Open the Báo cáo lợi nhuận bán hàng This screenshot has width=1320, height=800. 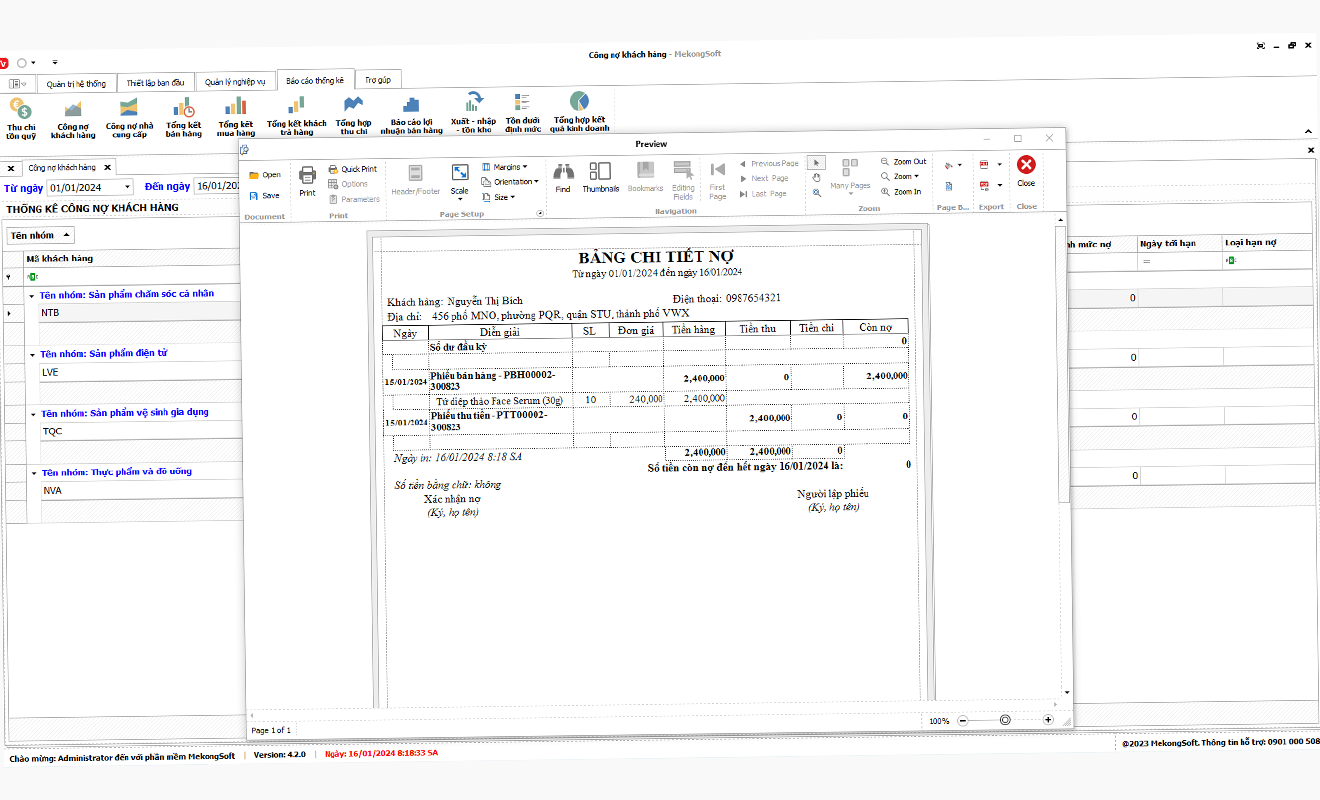click(411, 115)
